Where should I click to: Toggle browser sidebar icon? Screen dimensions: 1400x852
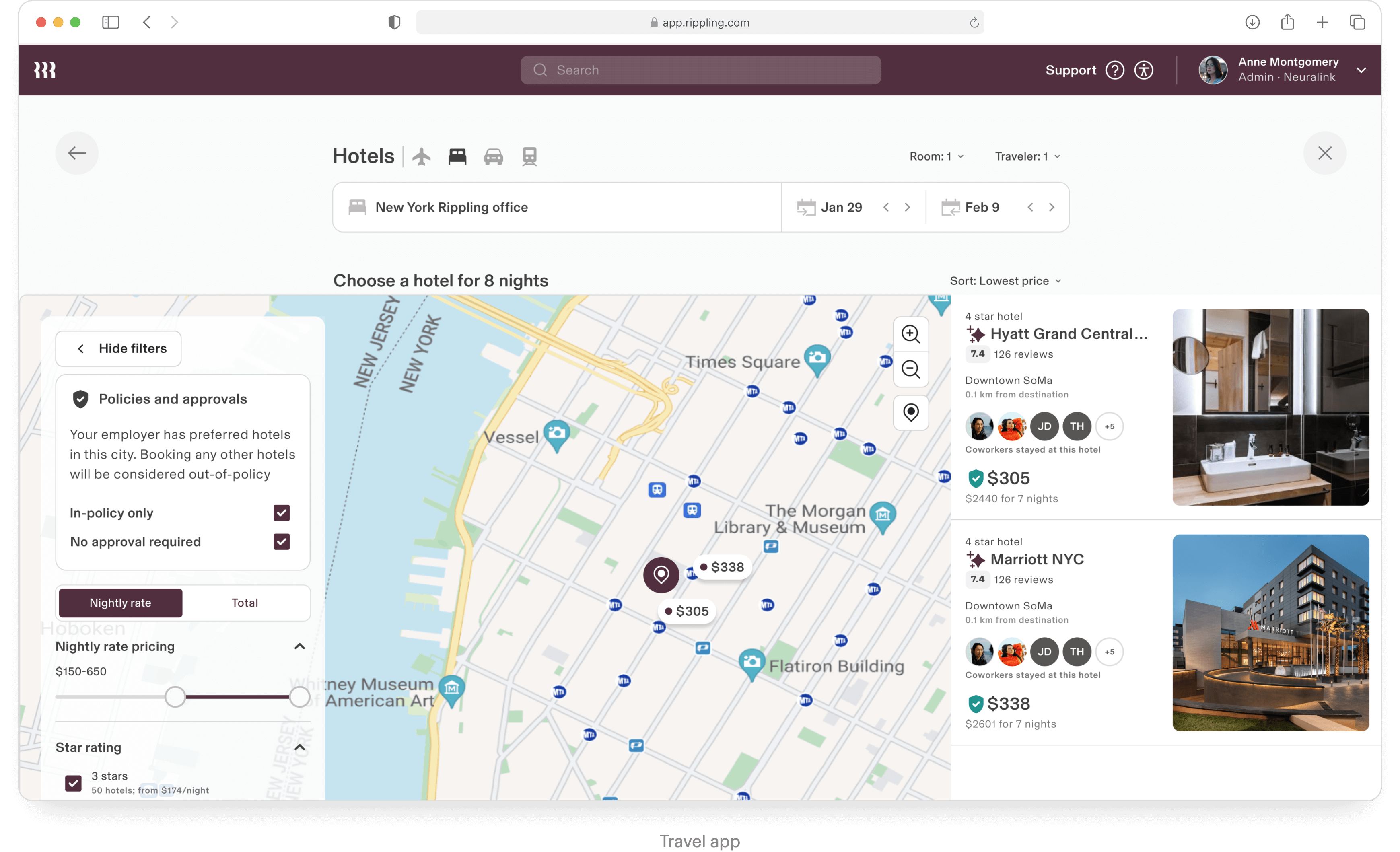point(110,22)
